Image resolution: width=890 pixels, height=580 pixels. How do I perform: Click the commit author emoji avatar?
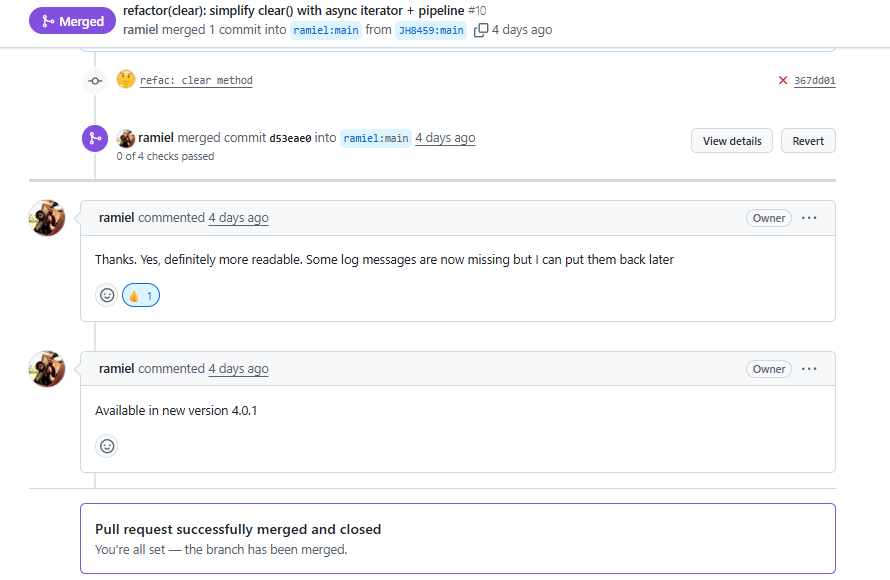click(126, 79)
